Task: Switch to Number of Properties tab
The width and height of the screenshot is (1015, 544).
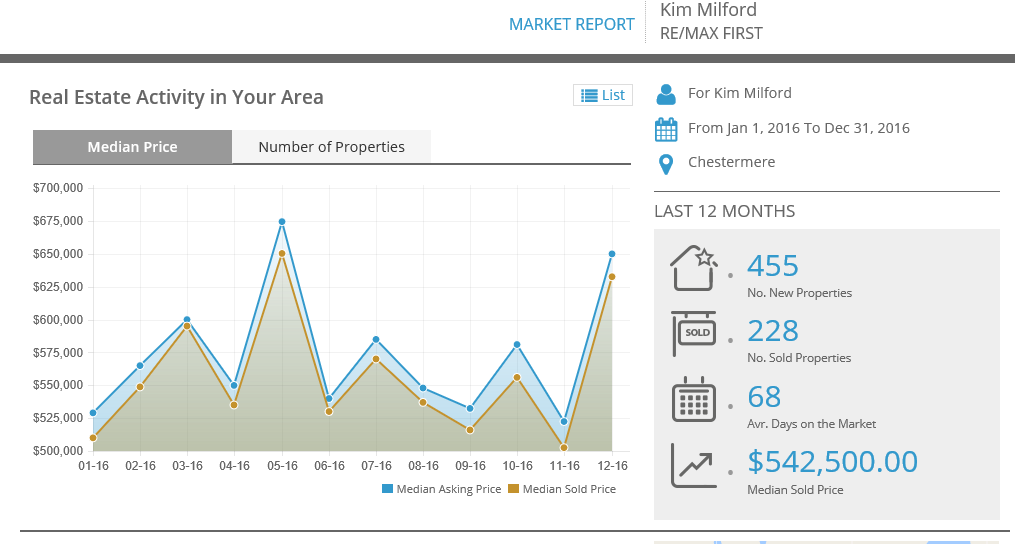Action: [x=331, y=147]
